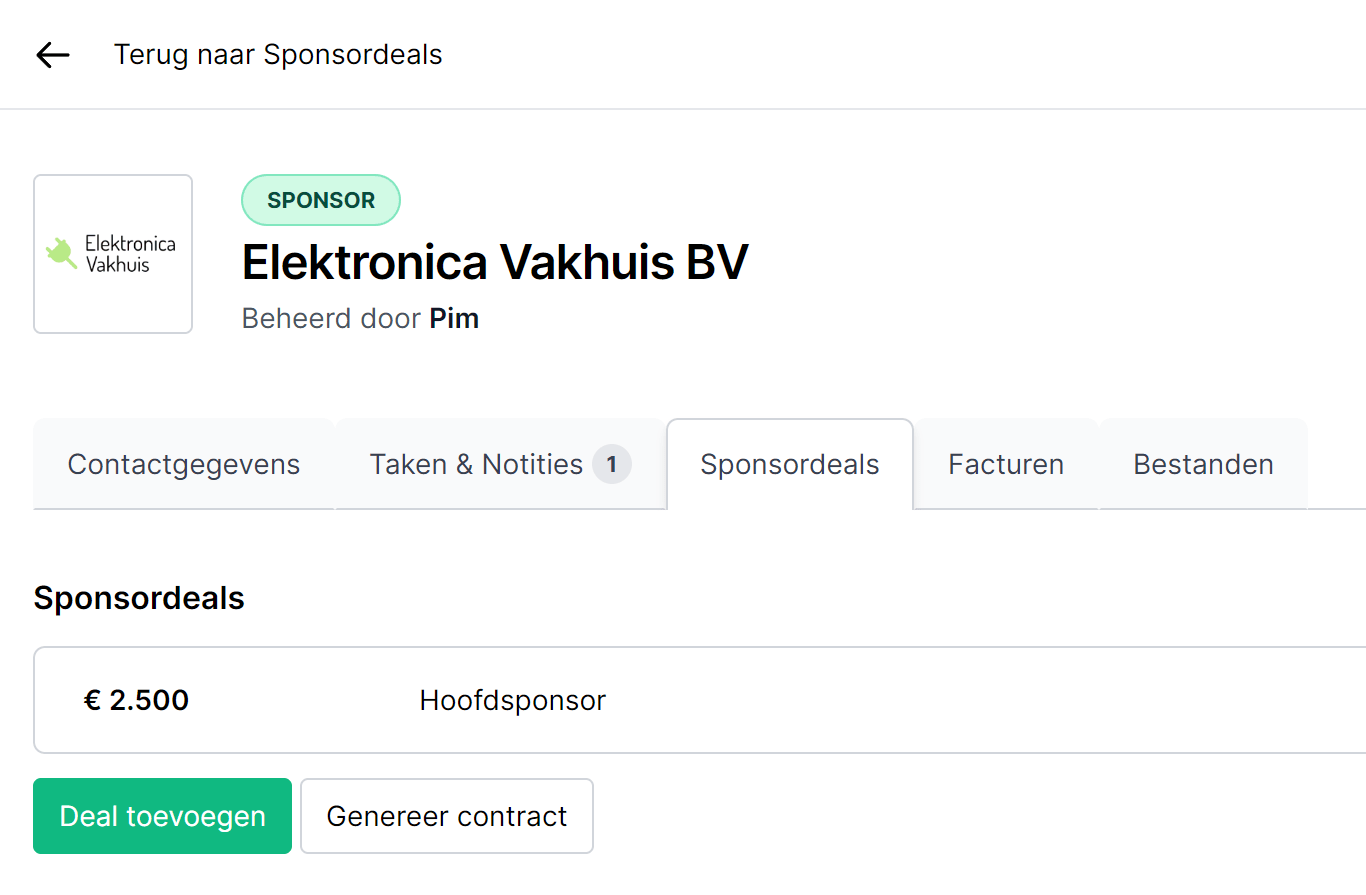The height and width of the screenshot is (895, 1366).
Task: Click the Sponsordeals section heading
Action: point(139,598)
